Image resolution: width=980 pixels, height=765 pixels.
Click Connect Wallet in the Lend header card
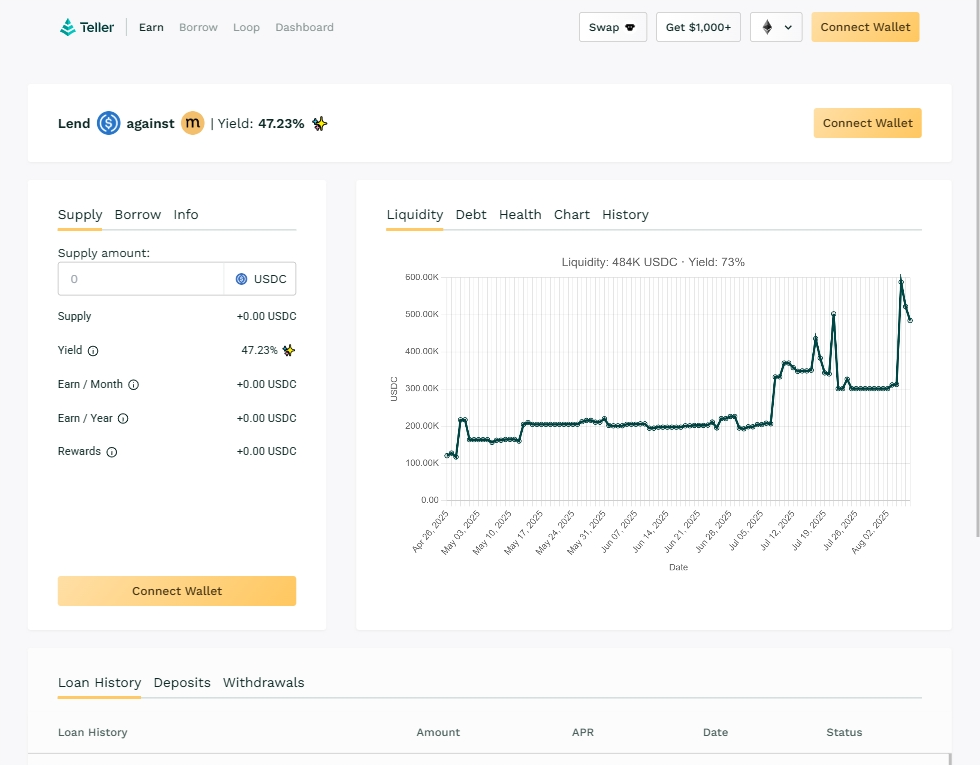(x=868, y=123)
